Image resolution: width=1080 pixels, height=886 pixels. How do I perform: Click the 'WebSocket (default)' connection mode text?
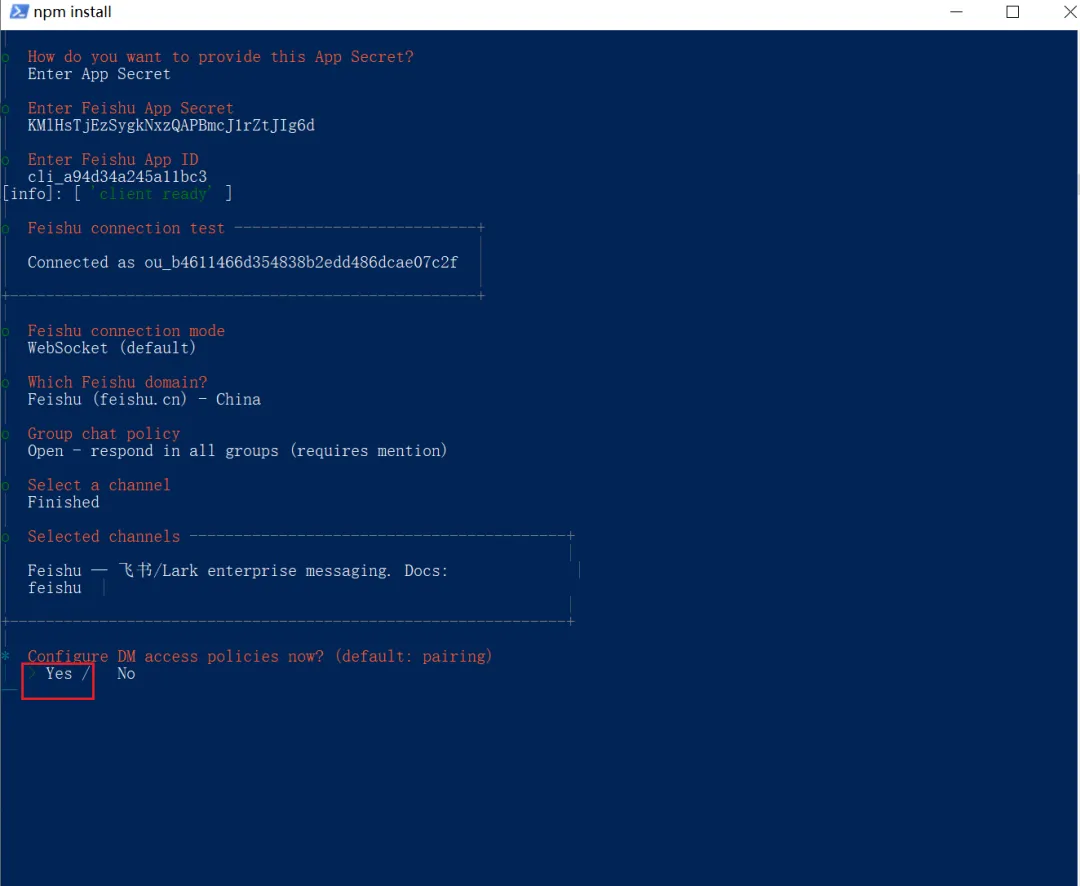[x=112, y=348]
